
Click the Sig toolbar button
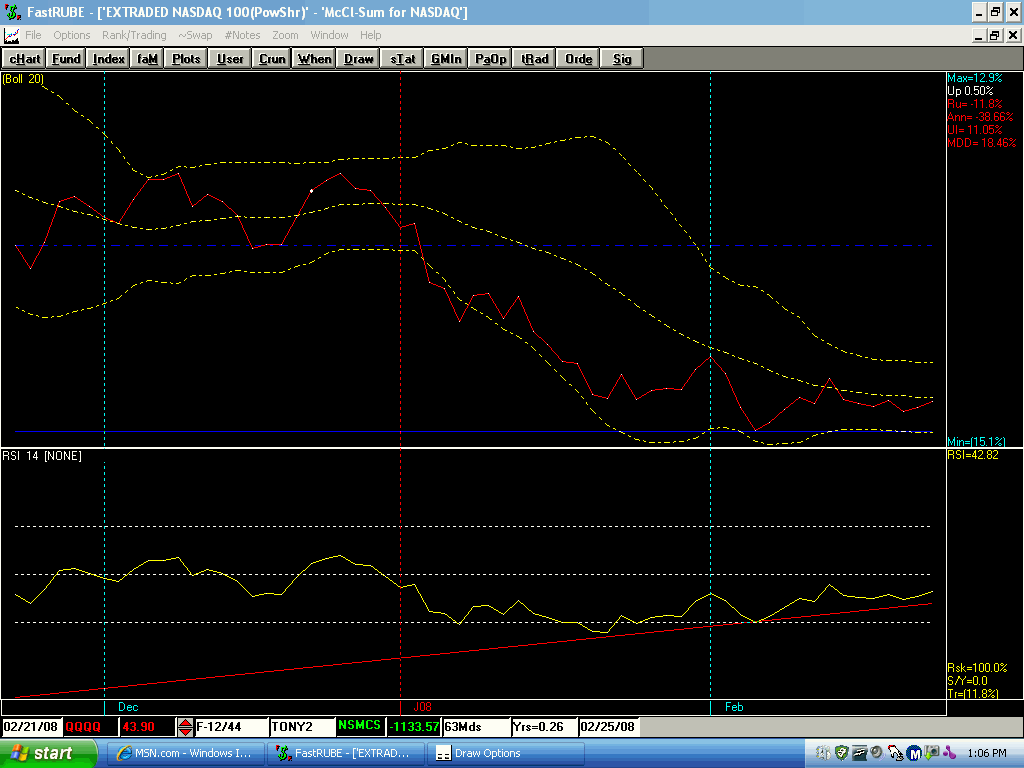[x=622, y=59]
